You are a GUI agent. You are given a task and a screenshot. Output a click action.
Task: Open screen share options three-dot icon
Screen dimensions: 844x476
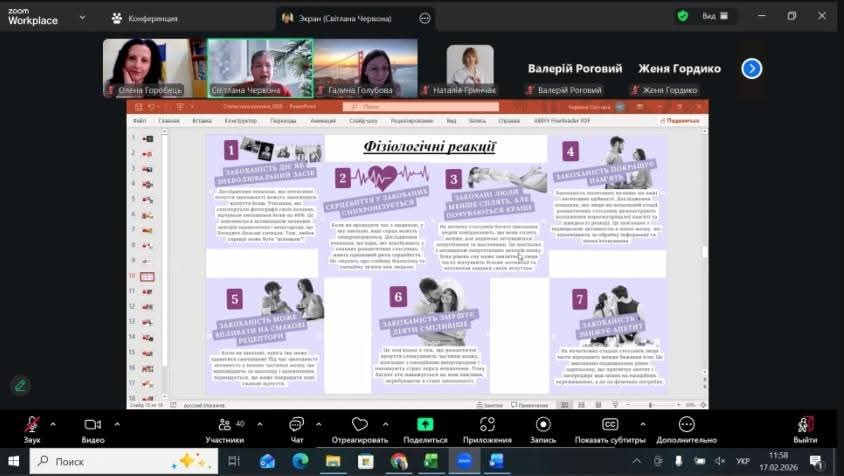pos(425,17)
